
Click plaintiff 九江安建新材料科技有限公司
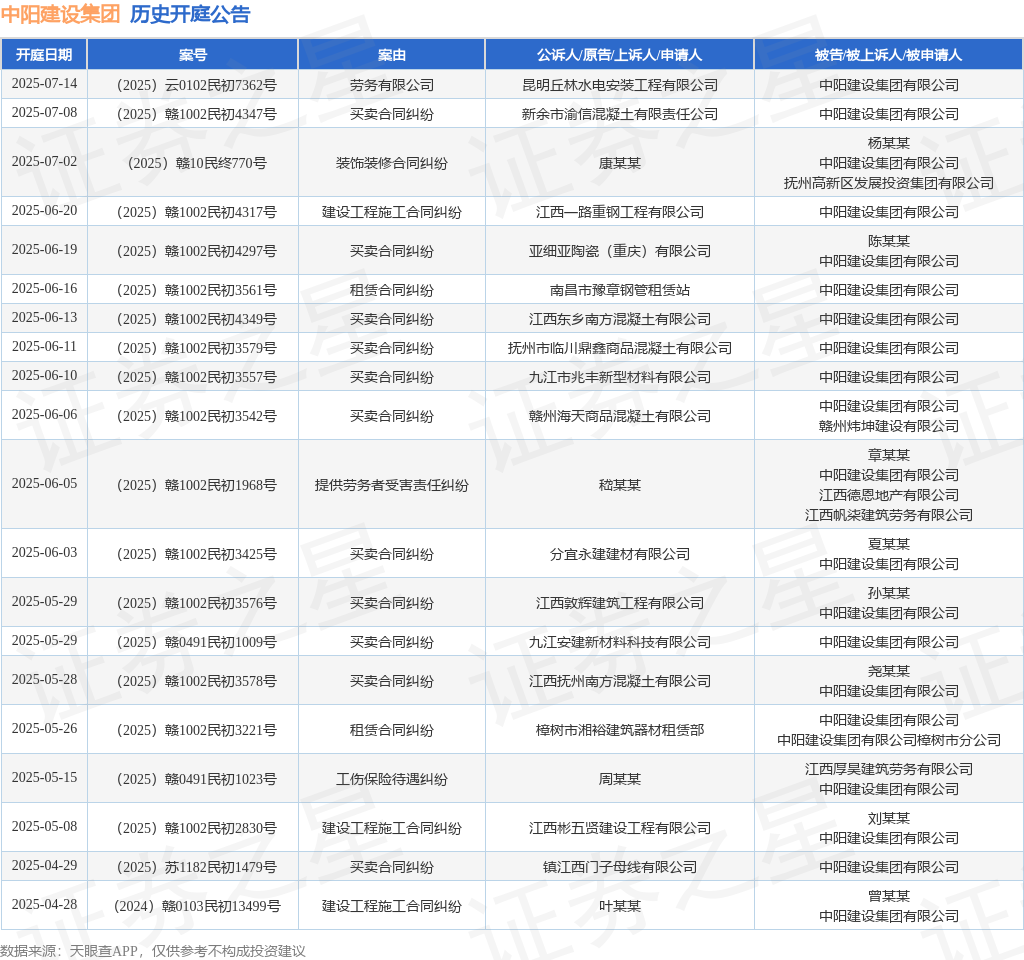pos(620,643)
